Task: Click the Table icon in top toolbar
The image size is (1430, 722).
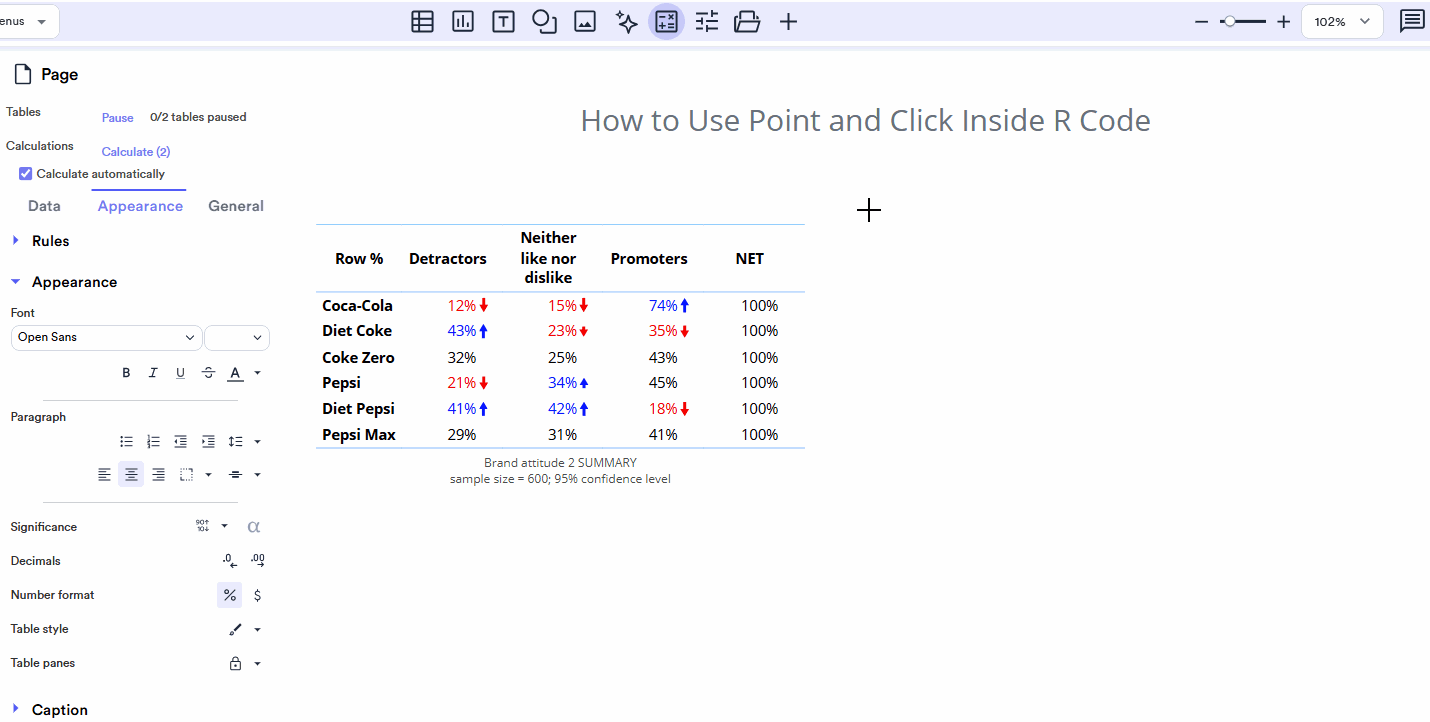Action: pos(422,21)
